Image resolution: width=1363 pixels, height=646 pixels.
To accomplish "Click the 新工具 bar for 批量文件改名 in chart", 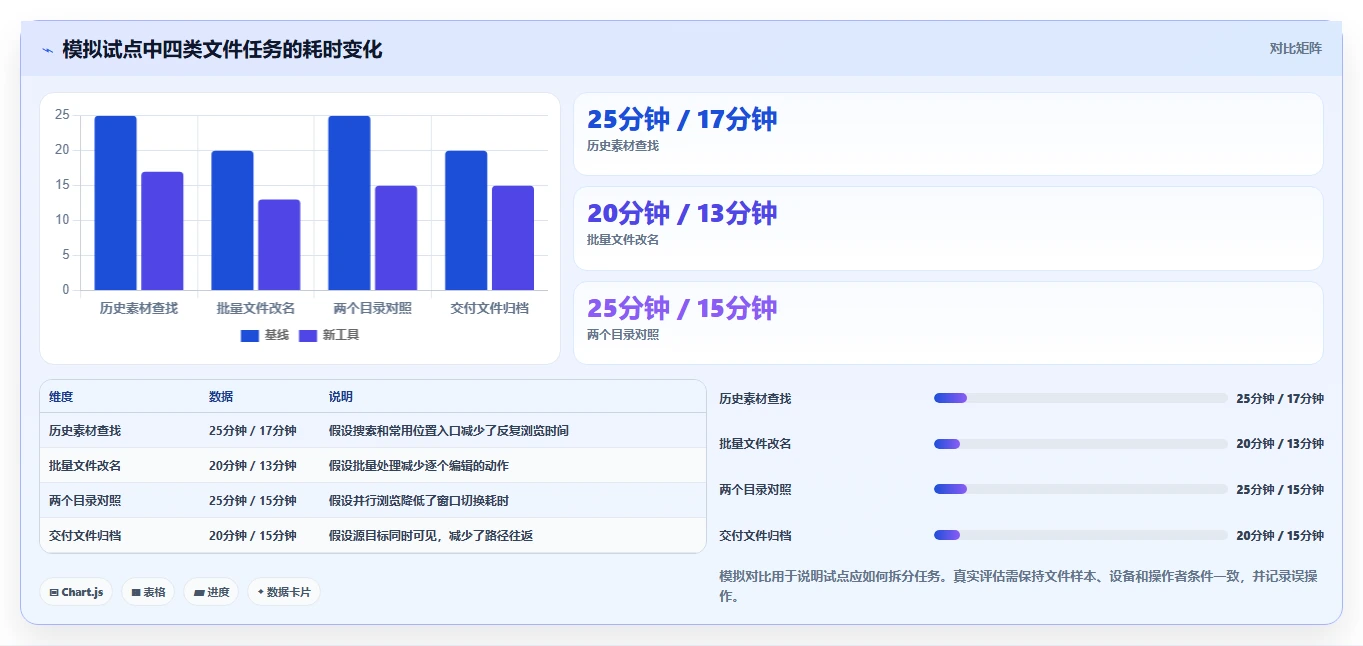I will 279,245.
